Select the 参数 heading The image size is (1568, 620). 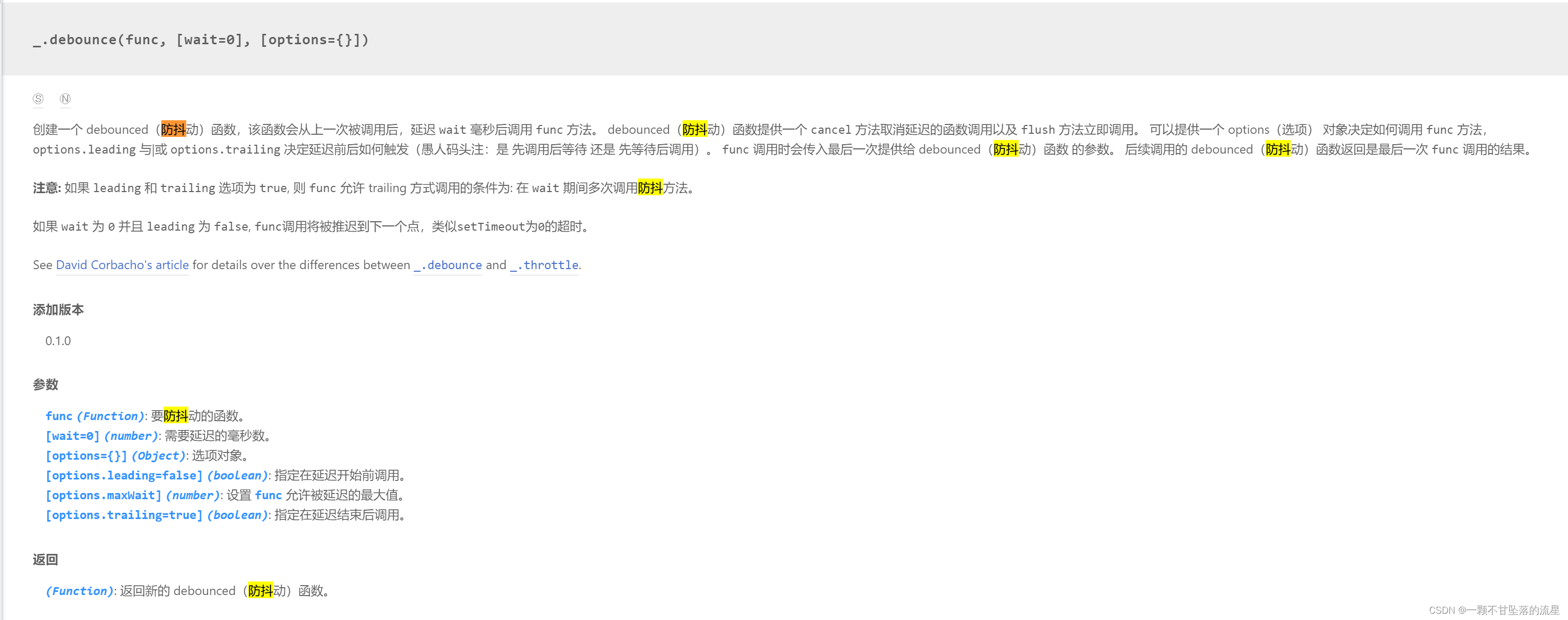tap(46, 384)
